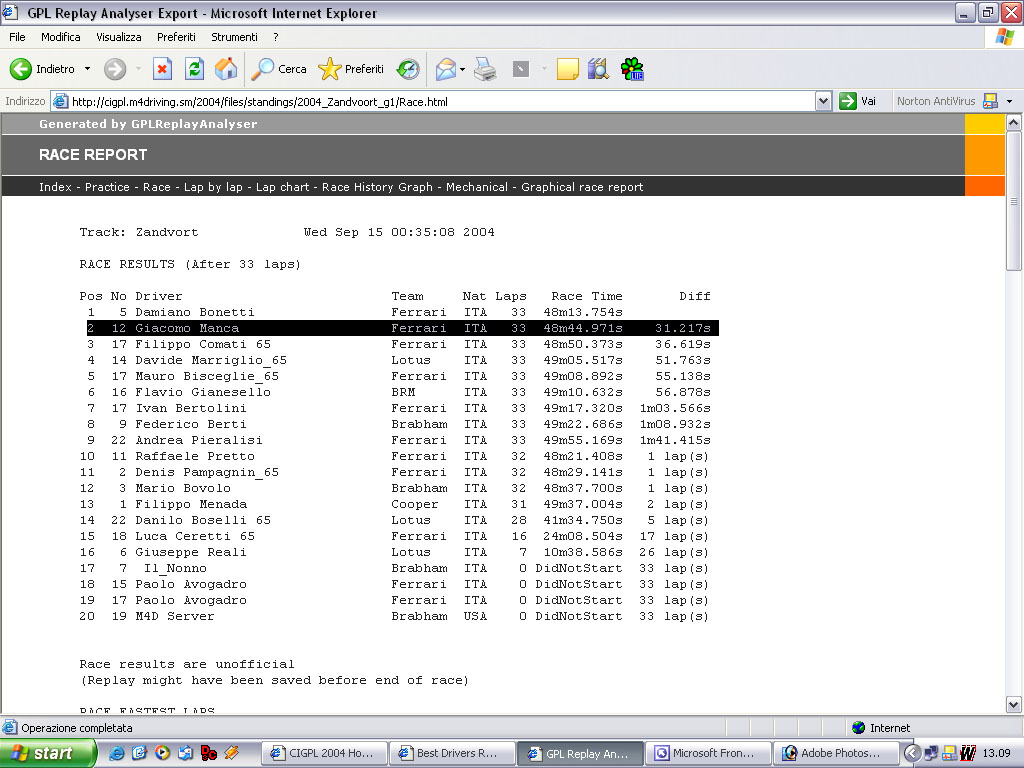Open media player quick launch icon
Screen dimensions: 1024x768
[x=163, y=753]
